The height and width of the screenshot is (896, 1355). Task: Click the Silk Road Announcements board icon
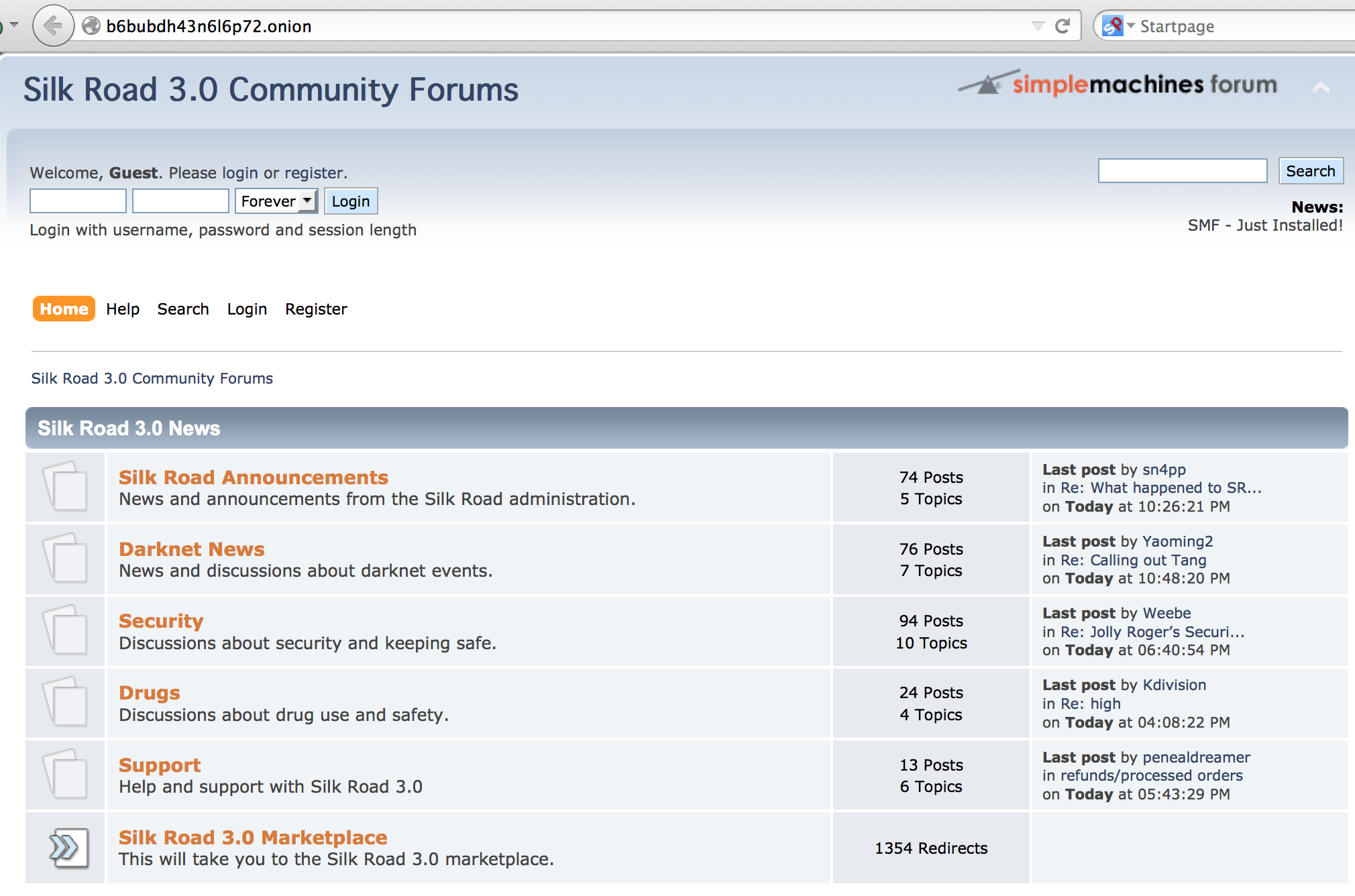pos(65,488)
